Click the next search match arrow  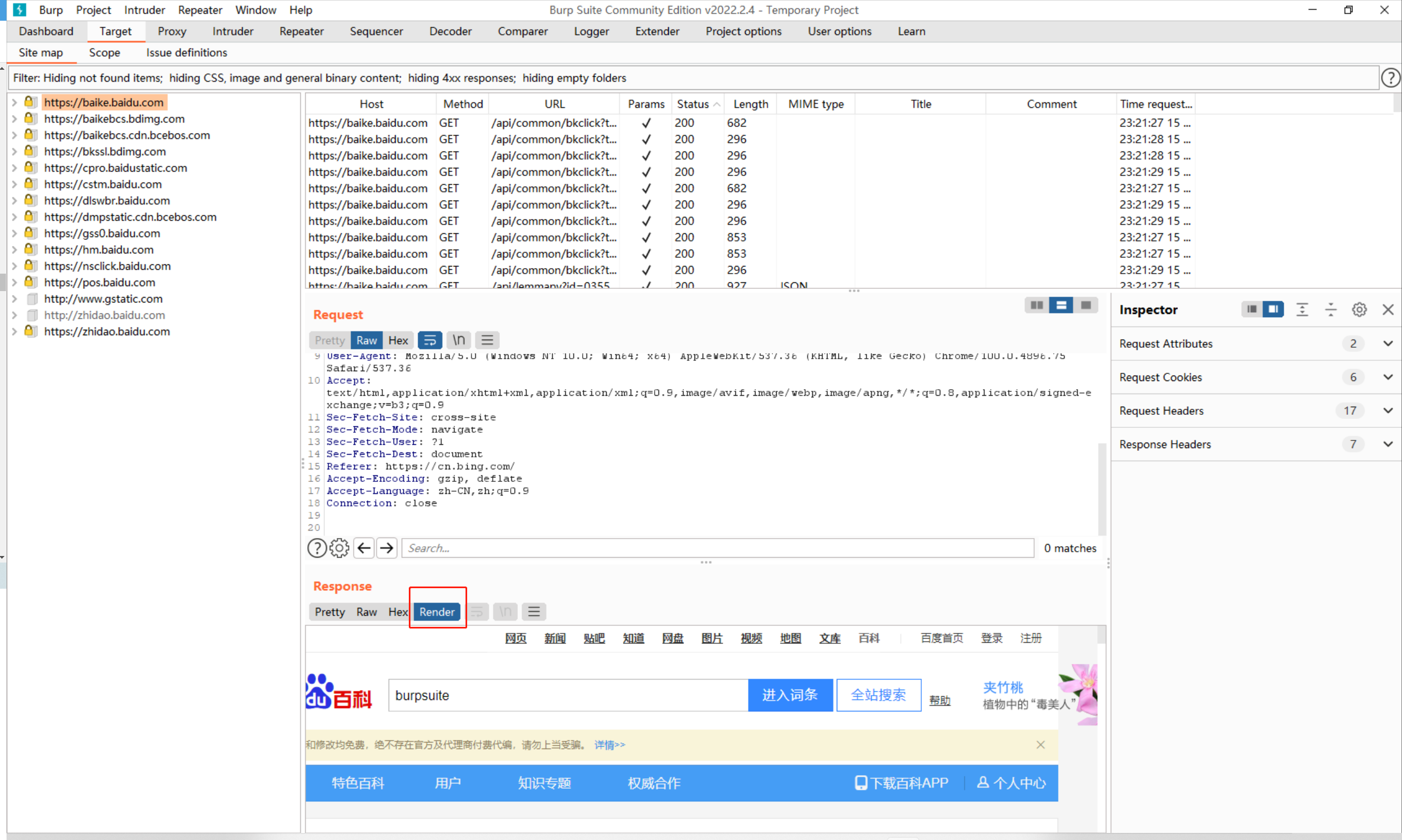[x=386, y=548]
